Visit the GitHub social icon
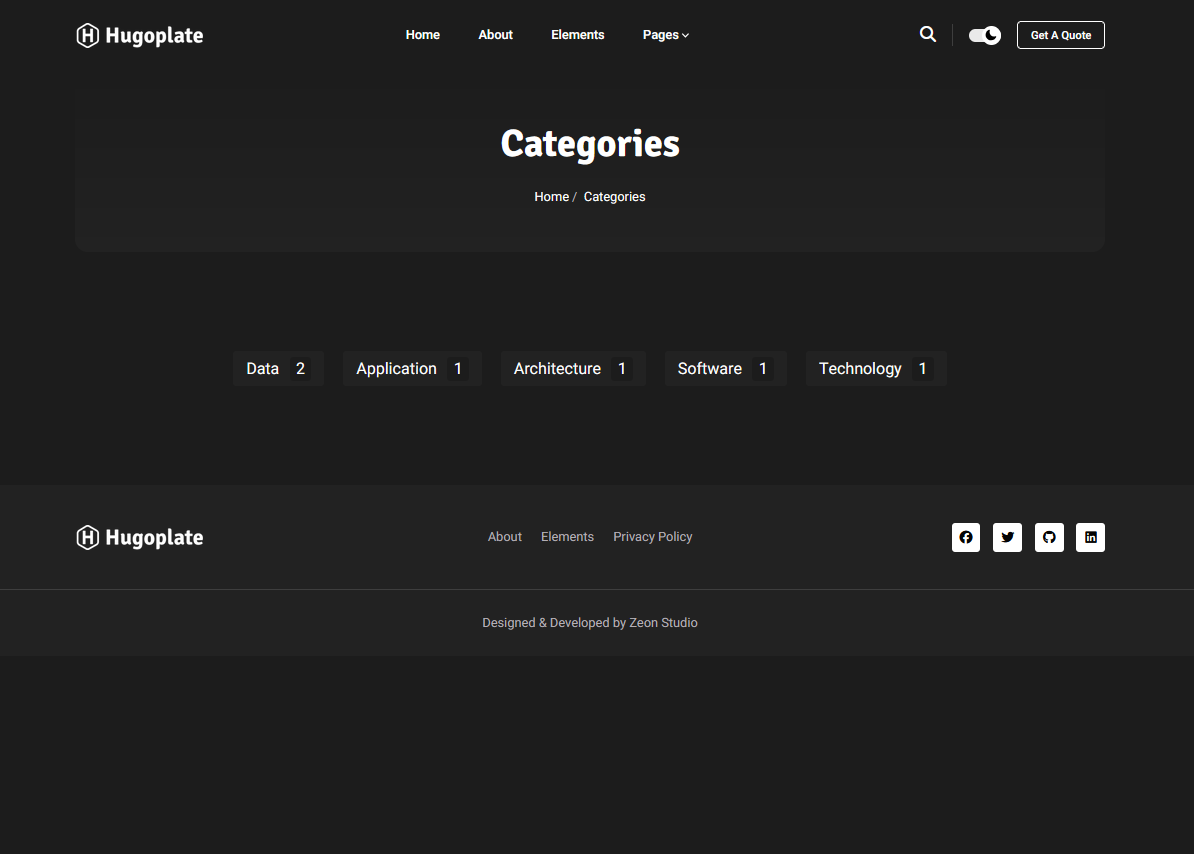The height and width of the screenshot is (854, 1194). pyautogui.click(x=1049, y=537)
